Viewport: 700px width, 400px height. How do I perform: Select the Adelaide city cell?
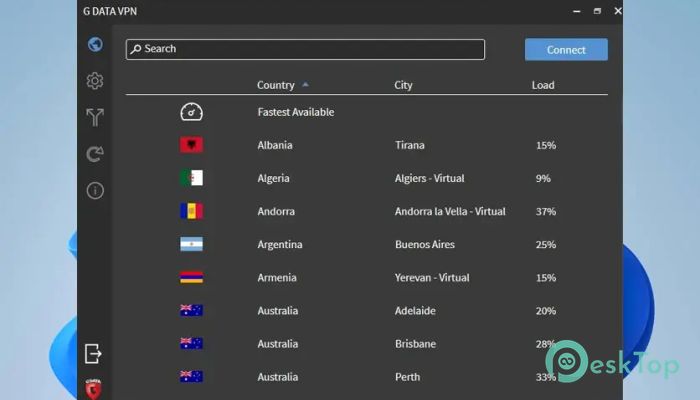[x=415, y=310]
